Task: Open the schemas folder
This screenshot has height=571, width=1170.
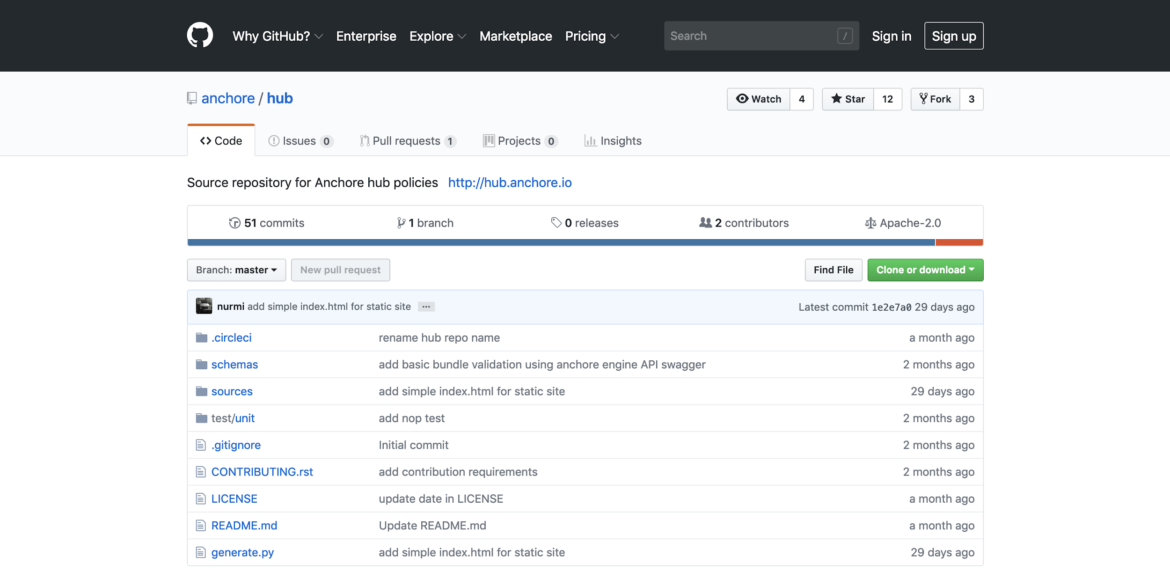Action: [234, 364]
